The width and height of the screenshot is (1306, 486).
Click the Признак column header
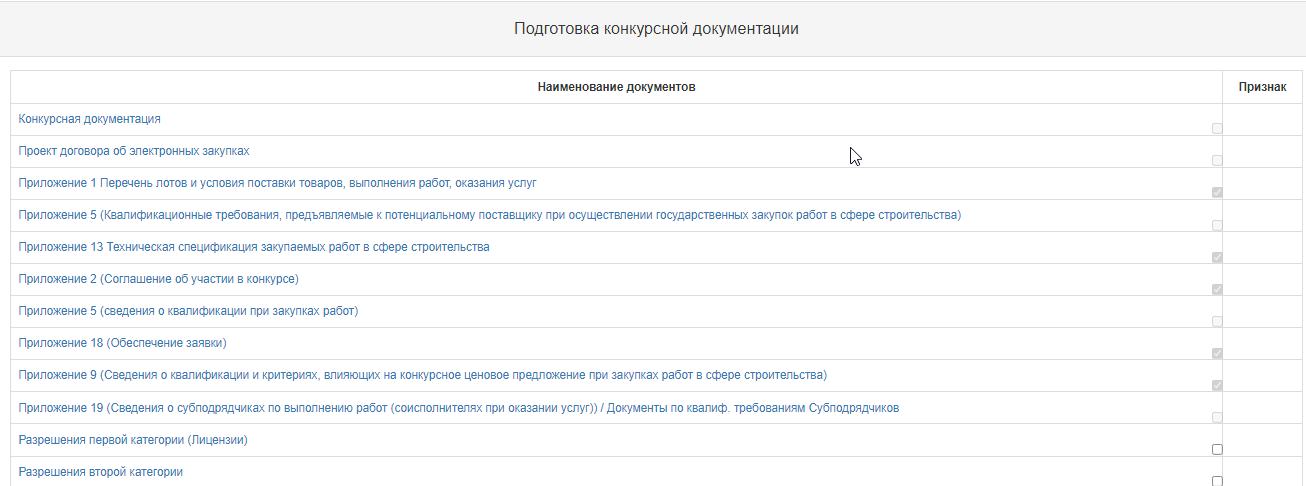(x=1262, y=87)
